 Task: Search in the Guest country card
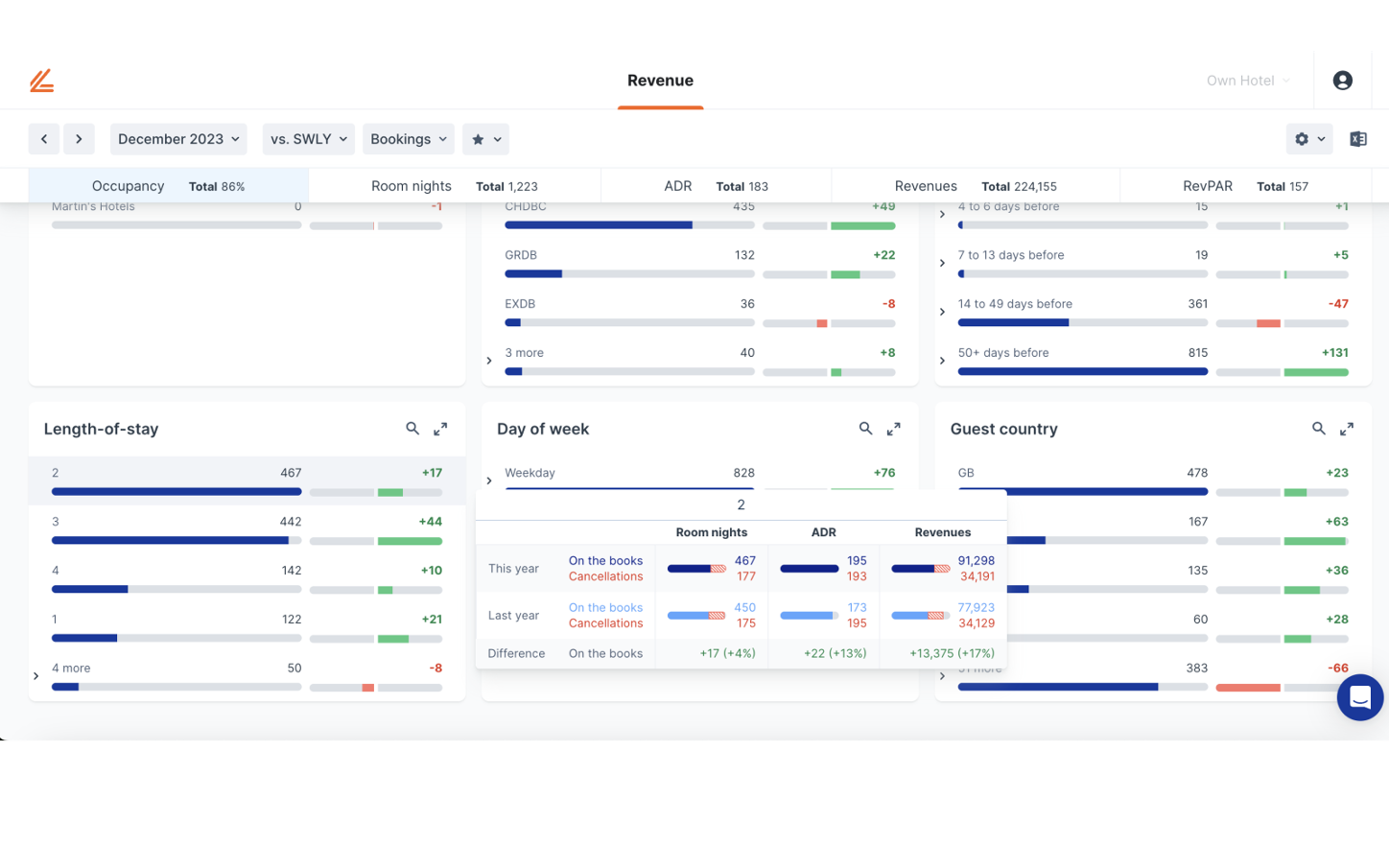click(x=1319, y=429)
